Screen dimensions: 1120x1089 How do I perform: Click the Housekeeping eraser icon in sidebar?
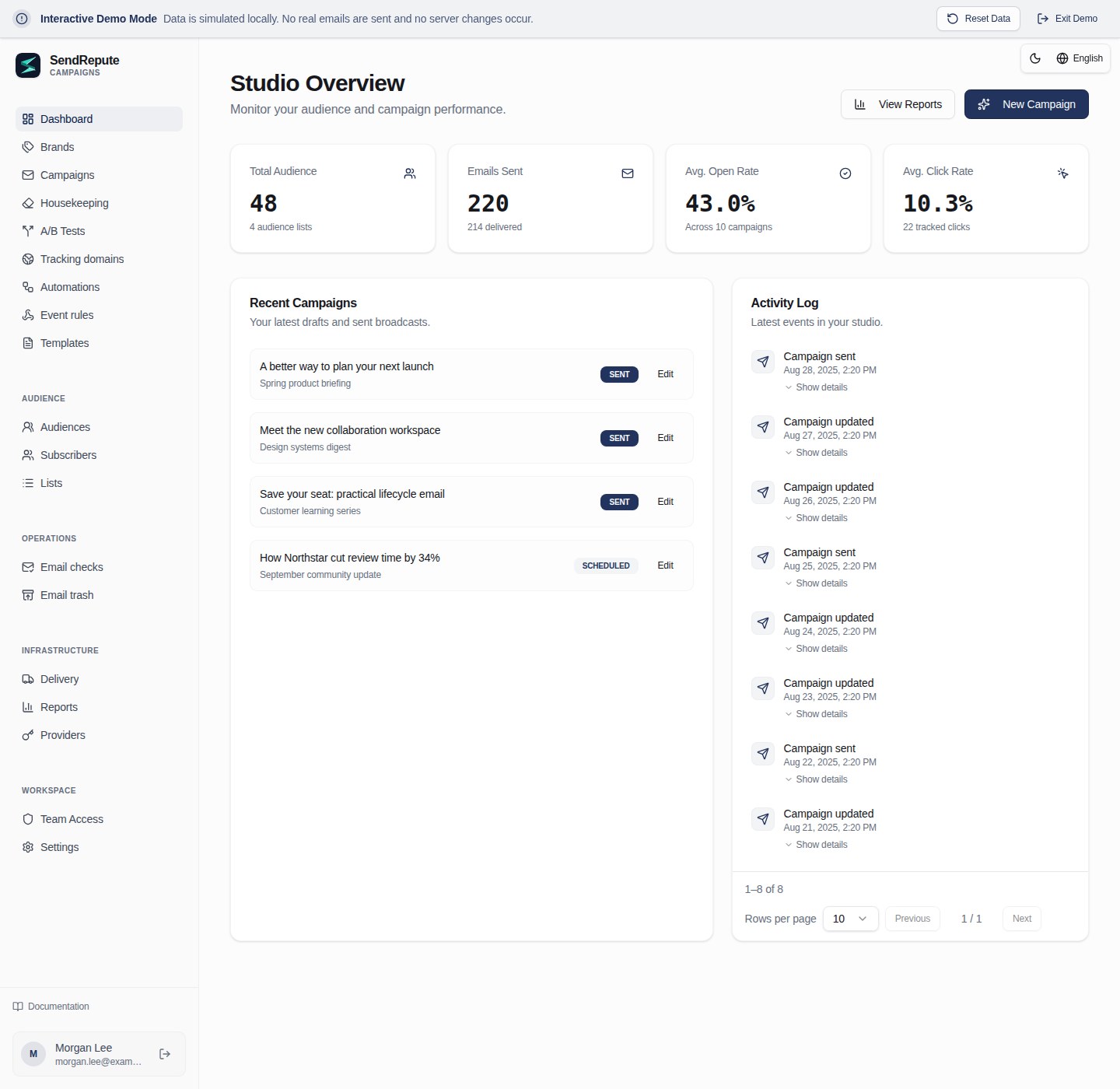[x=28, y=203]
